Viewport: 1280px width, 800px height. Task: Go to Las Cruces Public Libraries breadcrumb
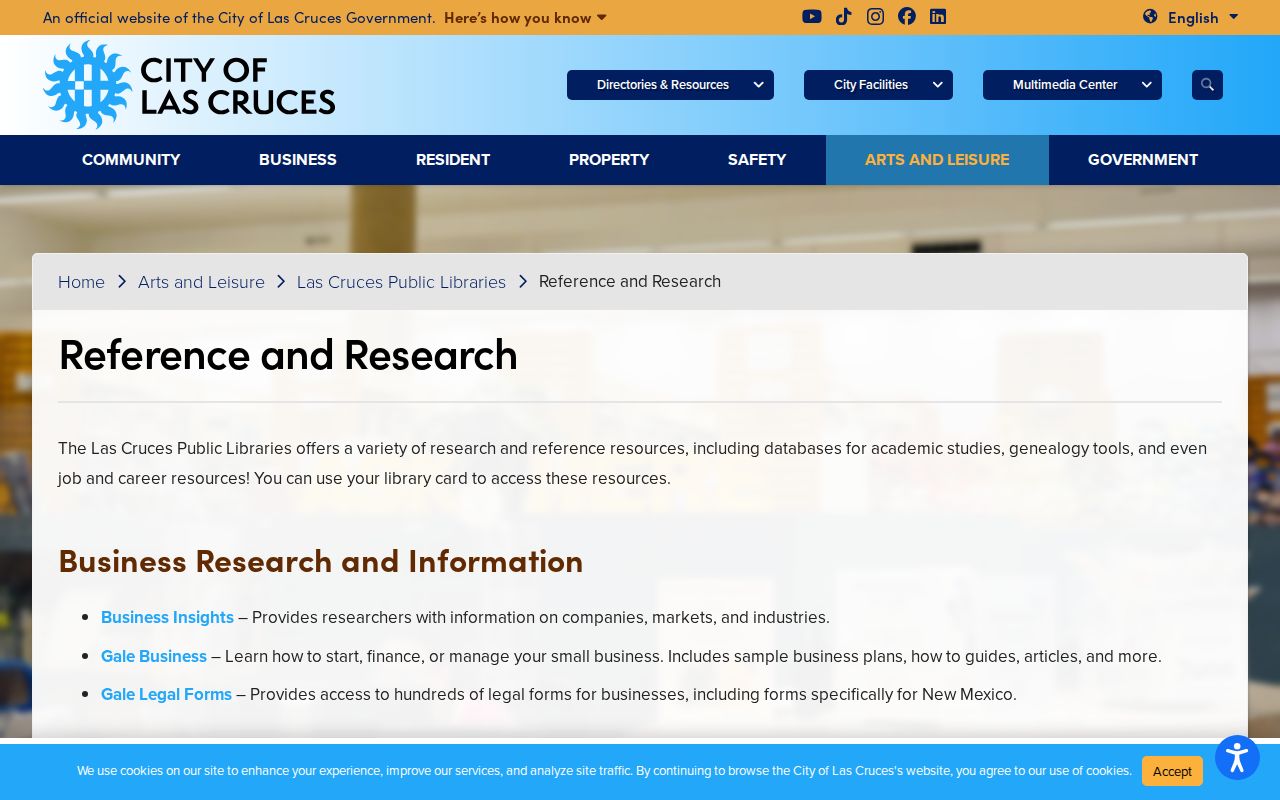pyautogui.click(x=401, y=282)
